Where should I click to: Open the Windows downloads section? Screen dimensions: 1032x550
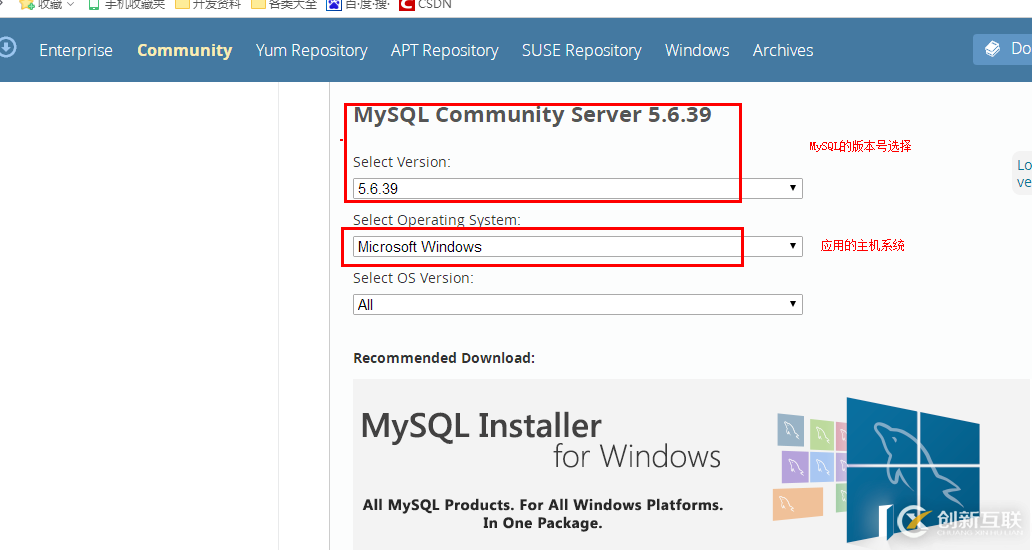tap(697, 51)
